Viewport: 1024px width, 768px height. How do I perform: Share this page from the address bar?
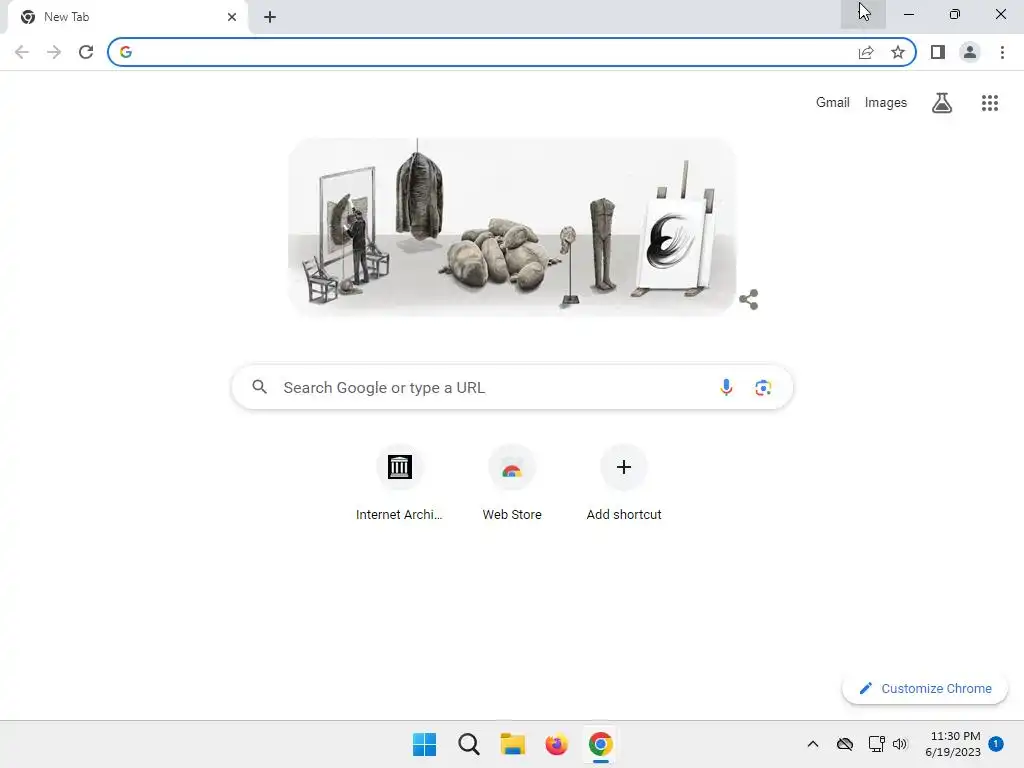point(866,52)
